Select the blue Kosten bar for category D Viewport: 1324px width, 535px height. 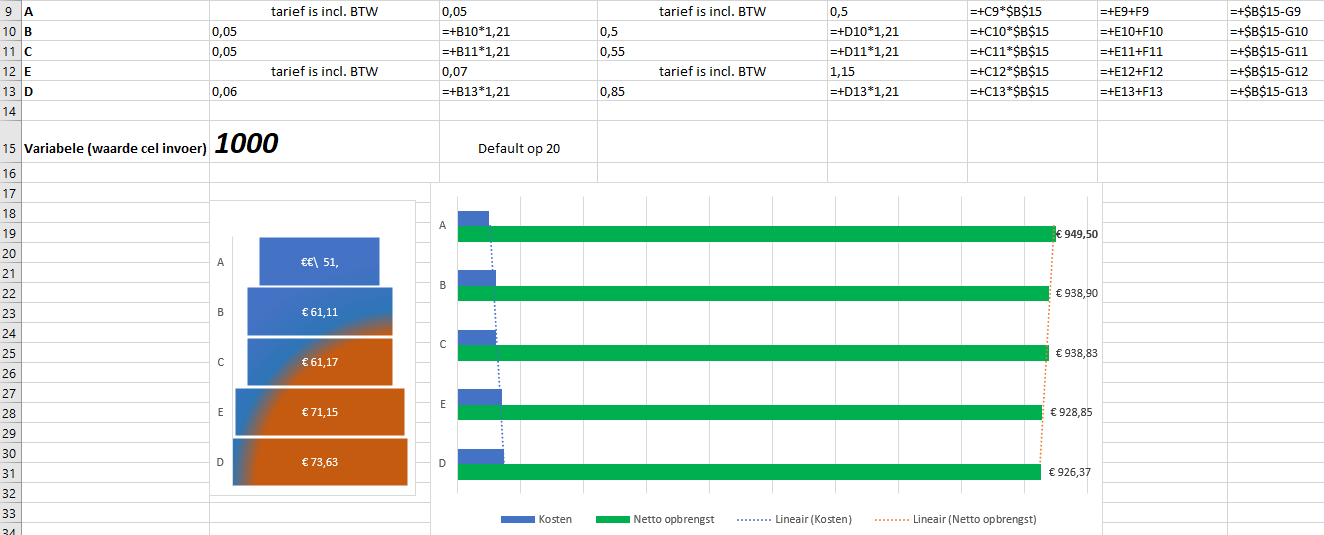[x=481, y=457]
